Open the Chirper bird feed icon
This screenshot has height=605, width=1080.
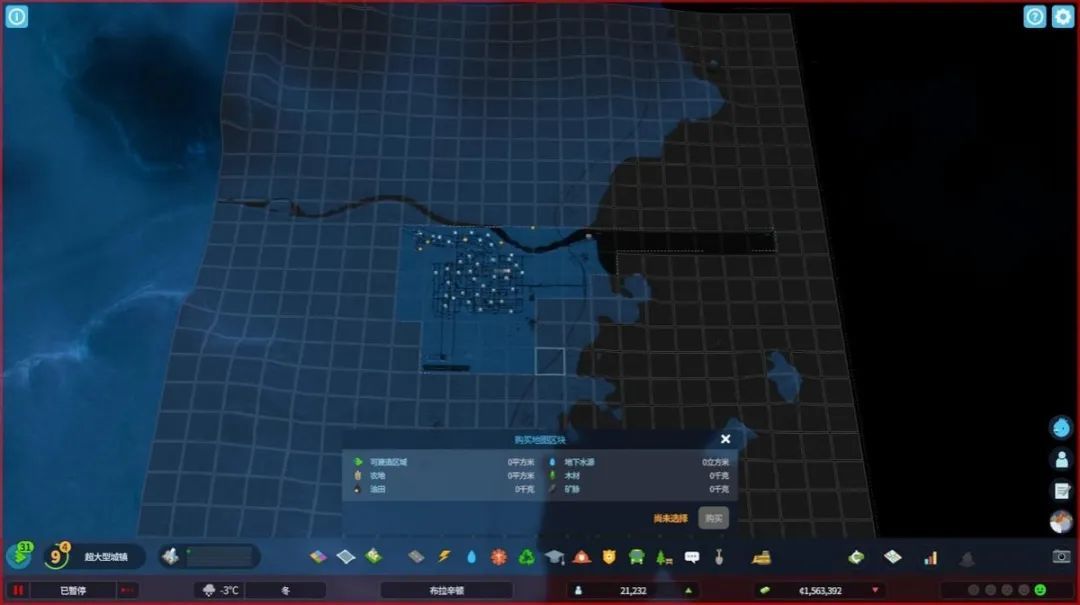(x=1061, y=428)
